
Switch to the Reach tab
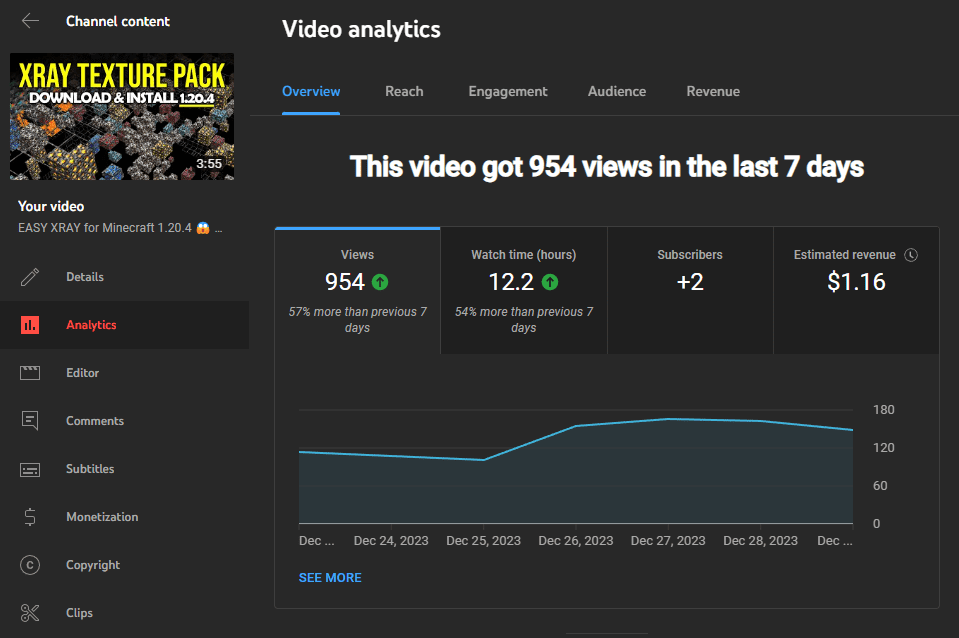click(404, 91)
